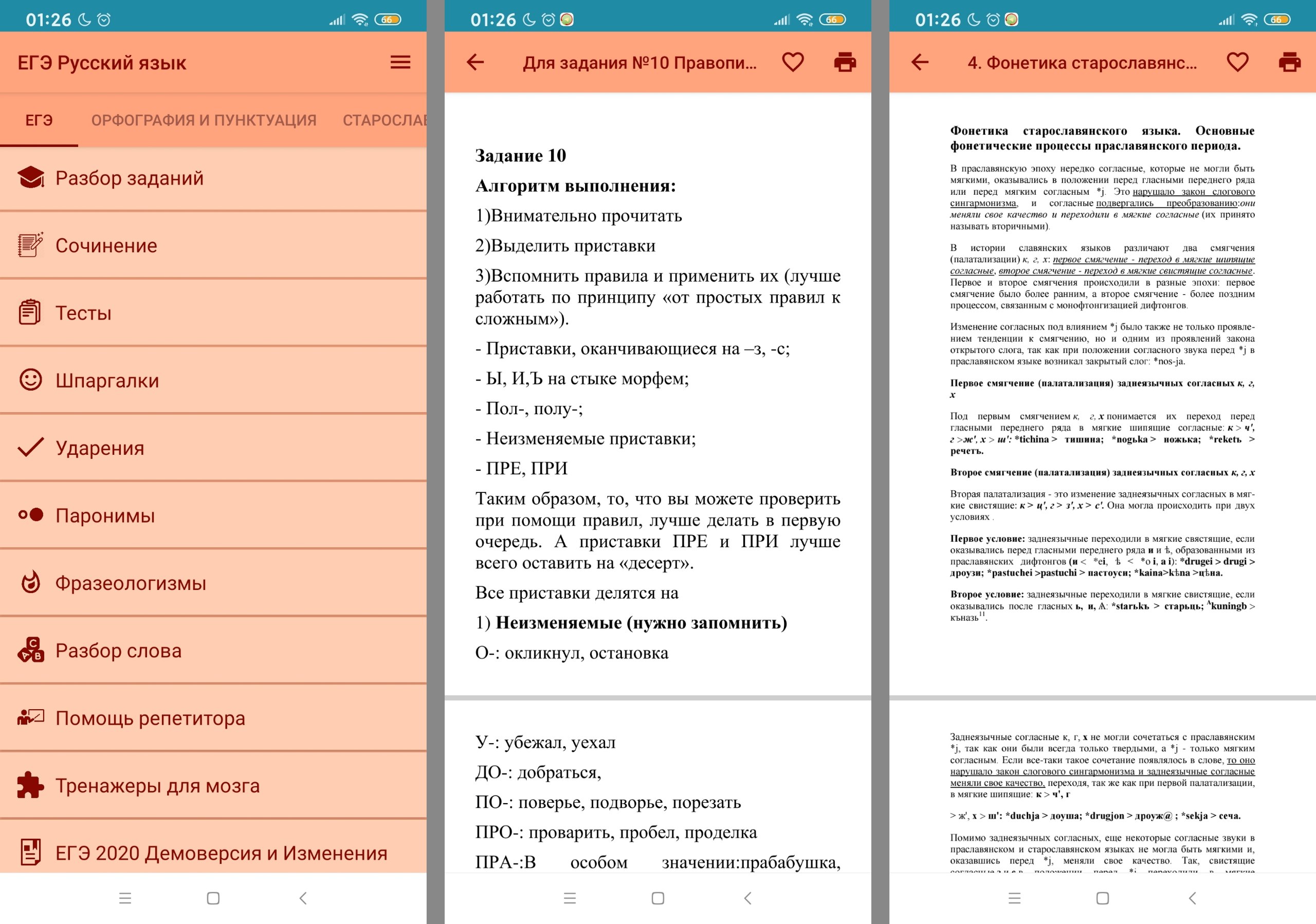The width and height of the screenshot is (1316, 924).
Task: Go back from the Фонетика старославянского screen
Action: point(920,62)
